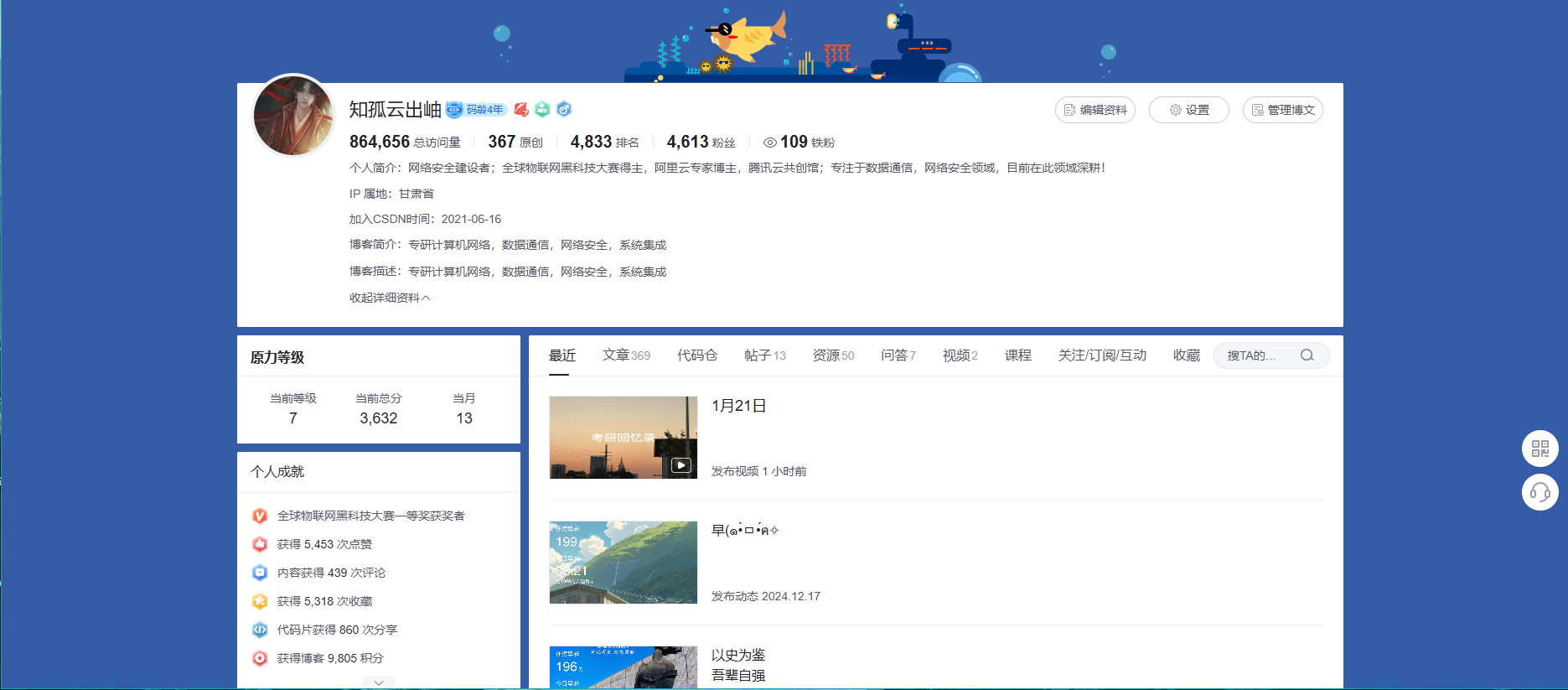
Task: Open the 关注/订阅/互动 tab
Action: click(x=1102, y=355)
